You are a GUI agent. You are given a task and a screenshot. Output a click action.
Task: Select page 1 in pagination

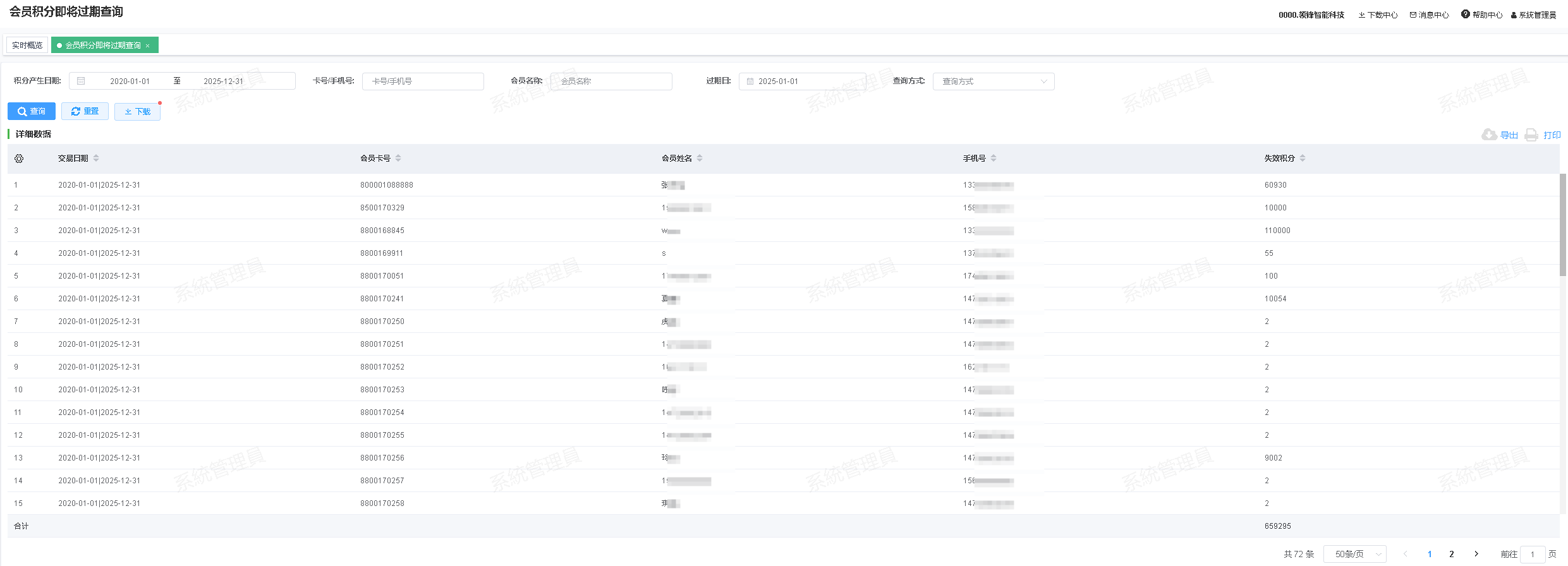point(1430,554)
